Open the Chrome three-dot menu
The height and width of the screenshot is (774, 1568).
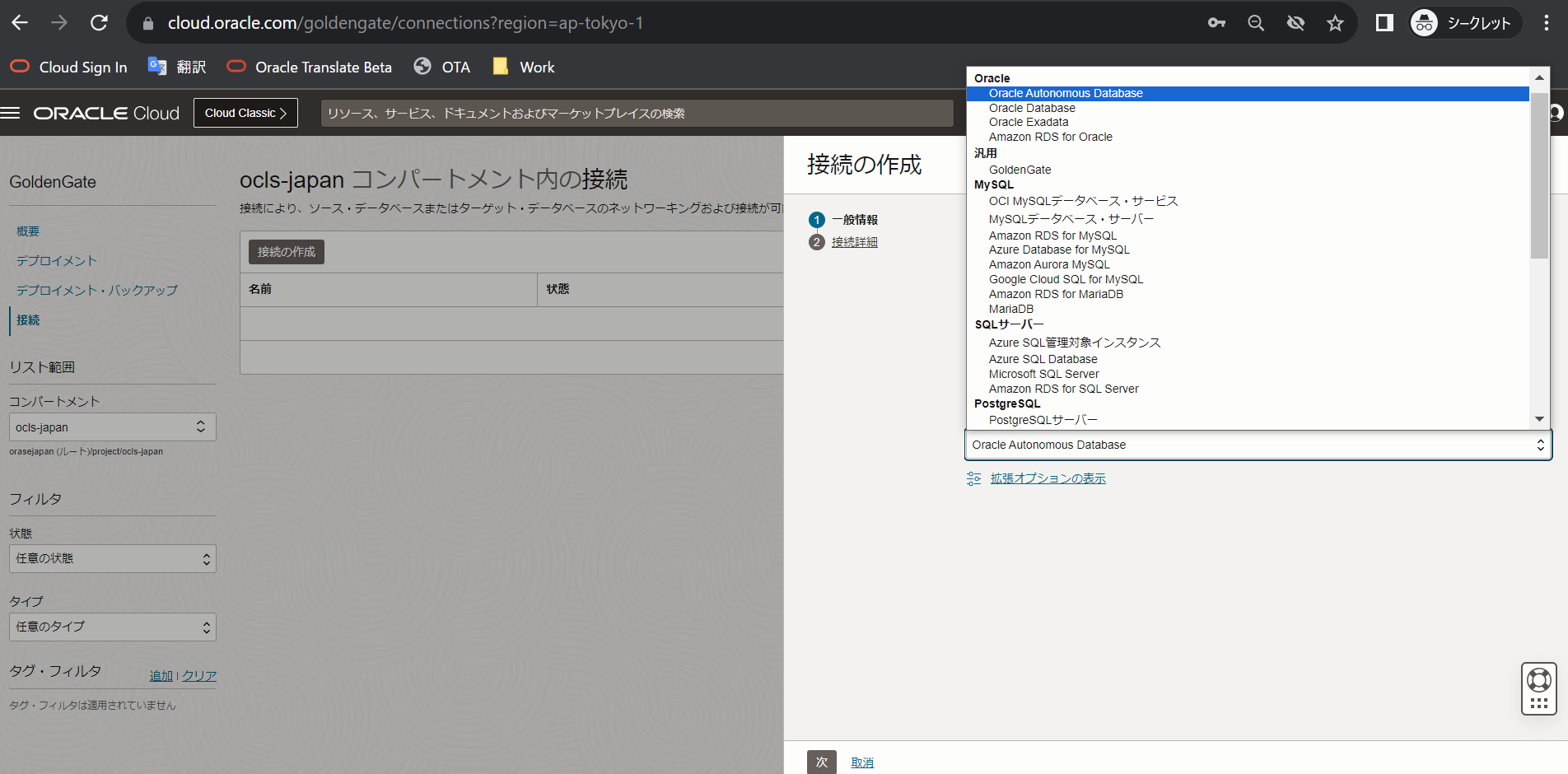[1546, 23]
